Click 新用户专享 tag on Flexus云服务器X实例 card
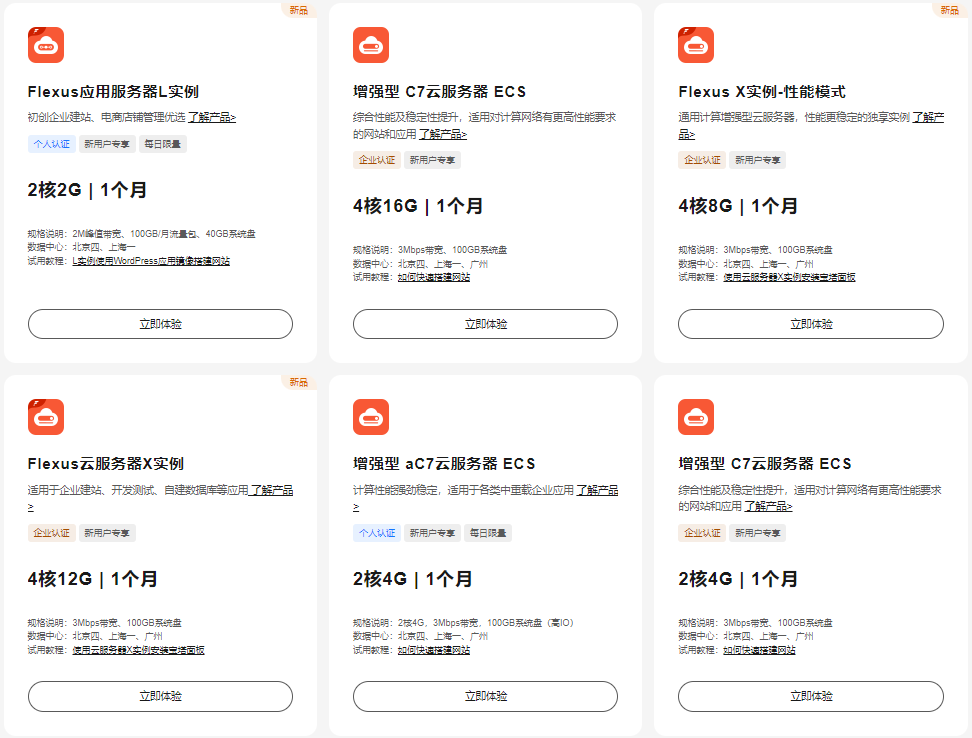 coord(107,533)
